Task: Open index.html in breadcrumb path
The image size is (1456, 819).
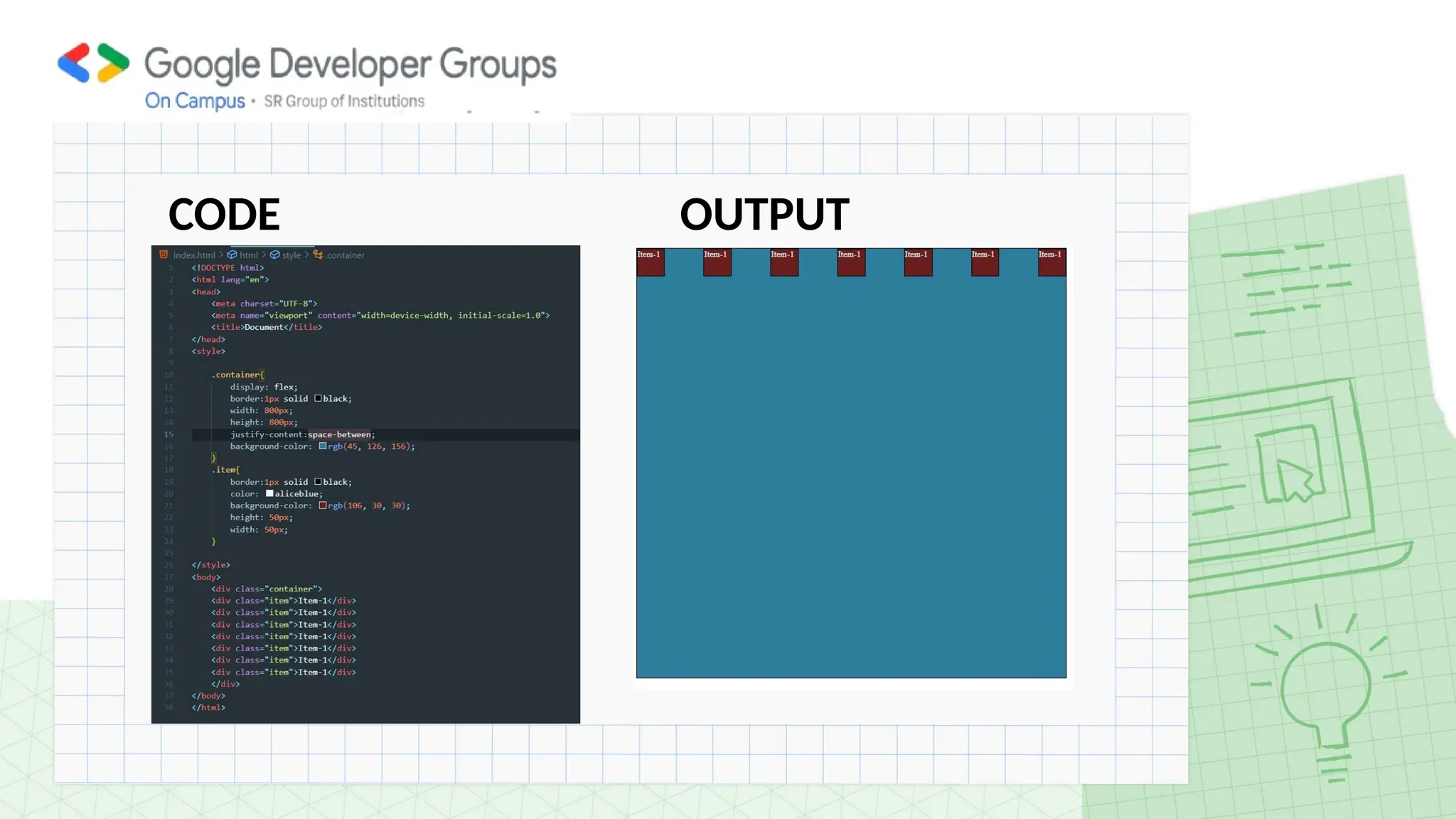Action: pos(193,255)
